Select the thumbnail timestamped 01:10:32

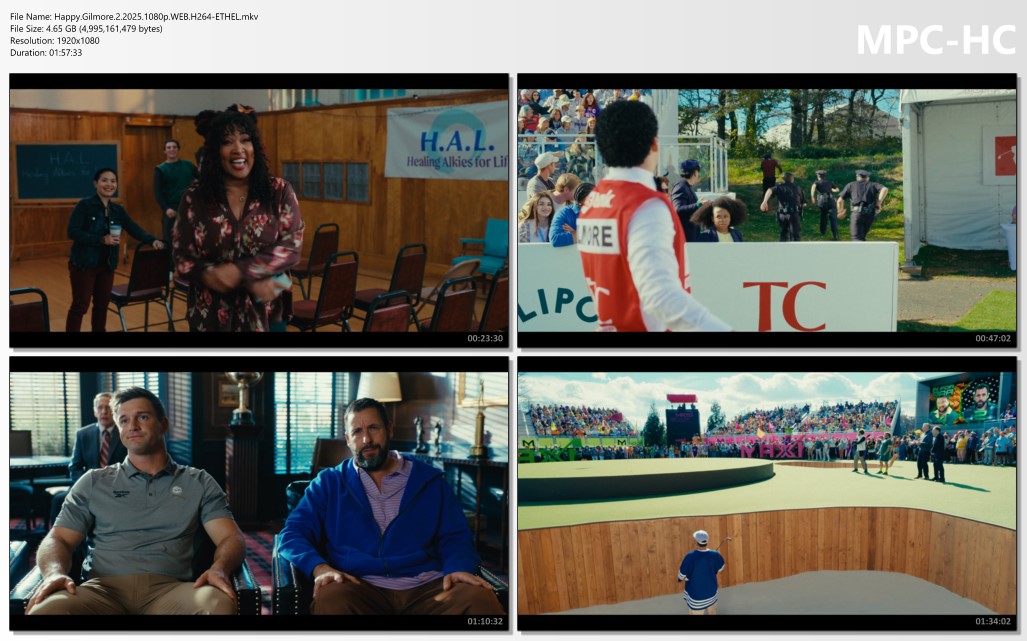pyautogui.click(x=259, y=494)
